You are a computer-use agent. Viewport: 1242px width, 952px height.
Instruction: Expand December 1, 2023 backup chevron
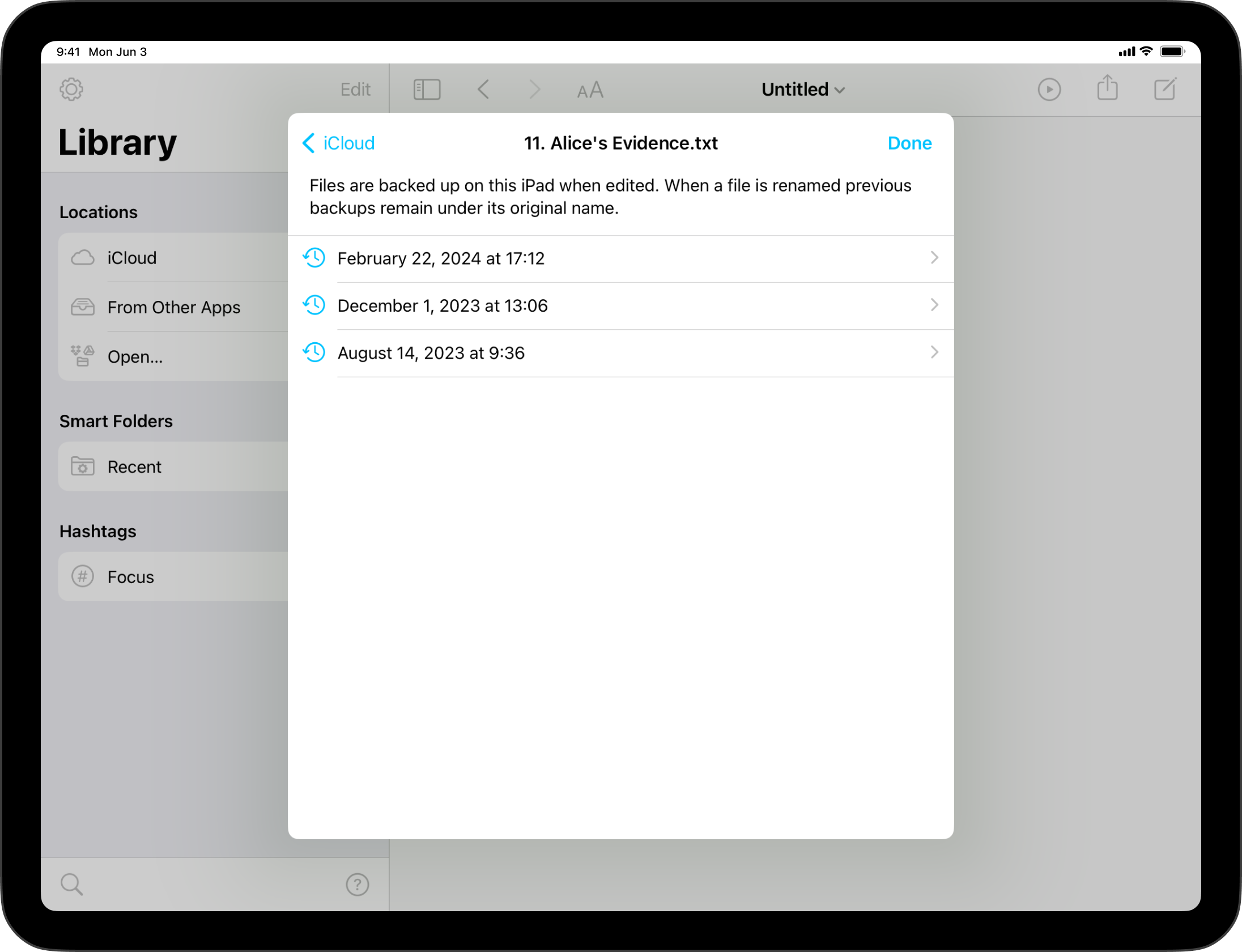934,305
